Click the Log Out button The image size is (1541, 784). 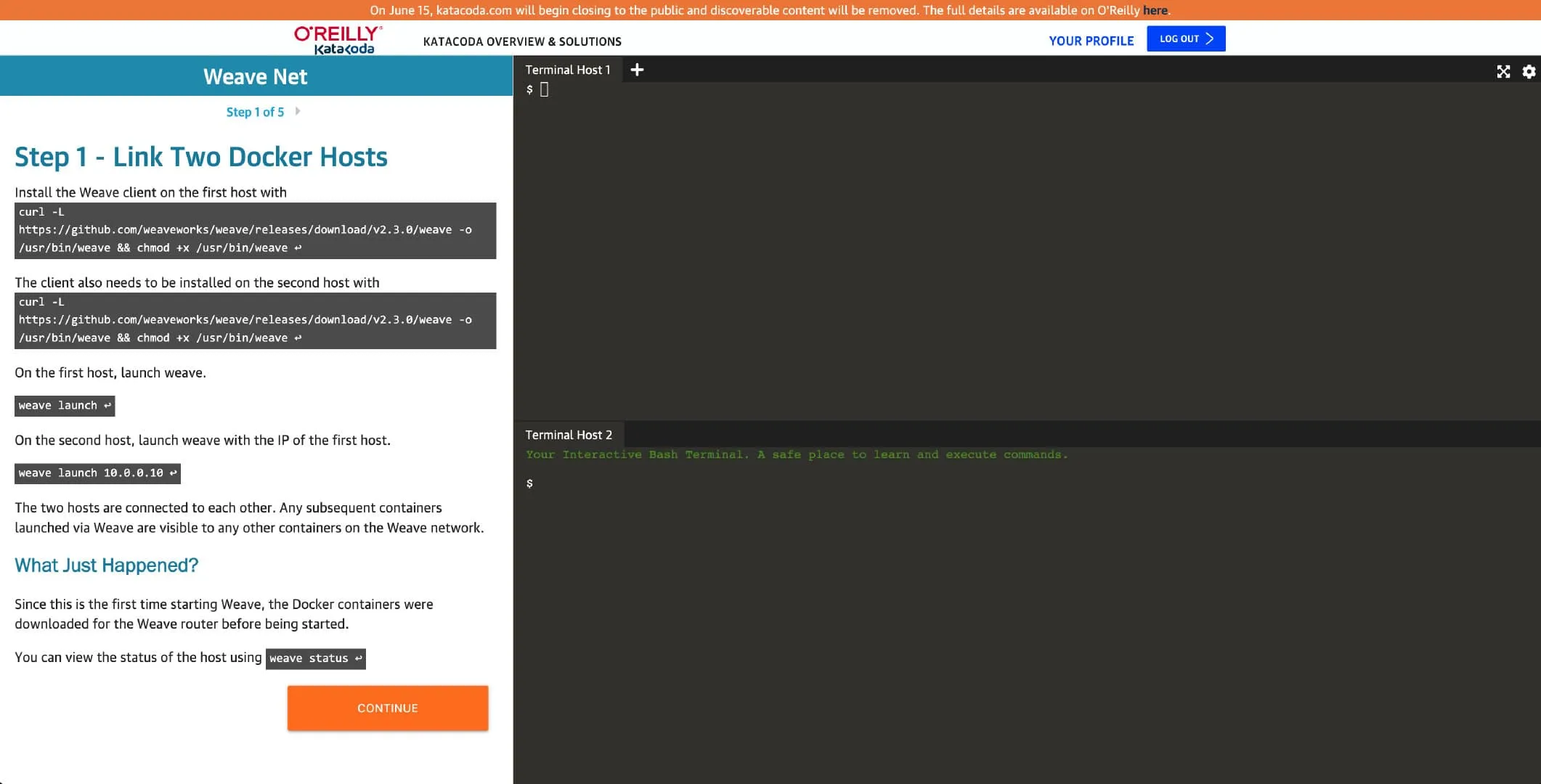pos(1186,38)
